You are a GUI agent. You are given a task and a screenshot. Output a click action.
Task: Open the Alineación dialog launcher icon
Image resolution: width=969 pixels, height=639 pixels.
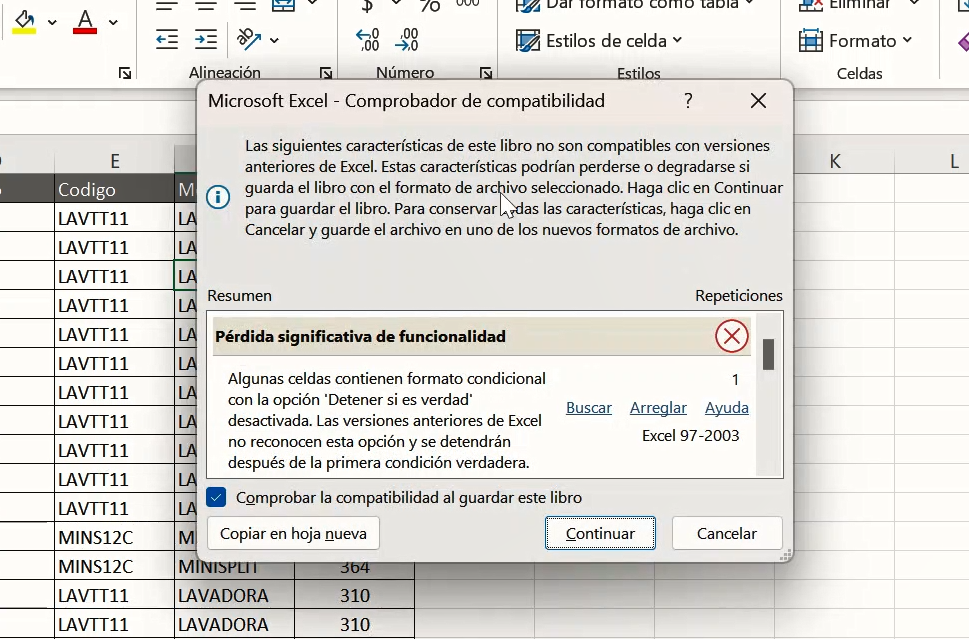(326, 72)
